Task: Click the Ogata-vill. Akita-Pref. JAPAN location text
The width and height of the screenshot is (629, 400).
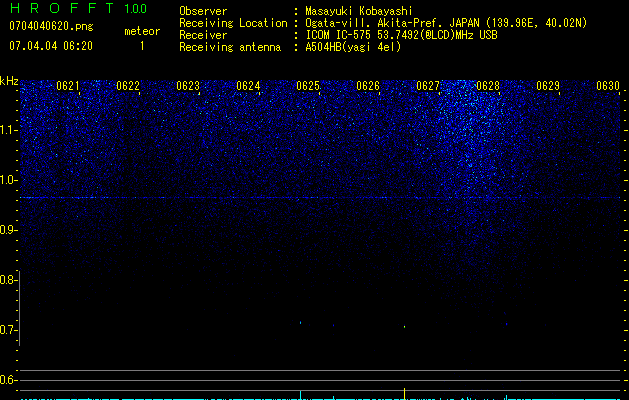Action: tap(394, 23)
